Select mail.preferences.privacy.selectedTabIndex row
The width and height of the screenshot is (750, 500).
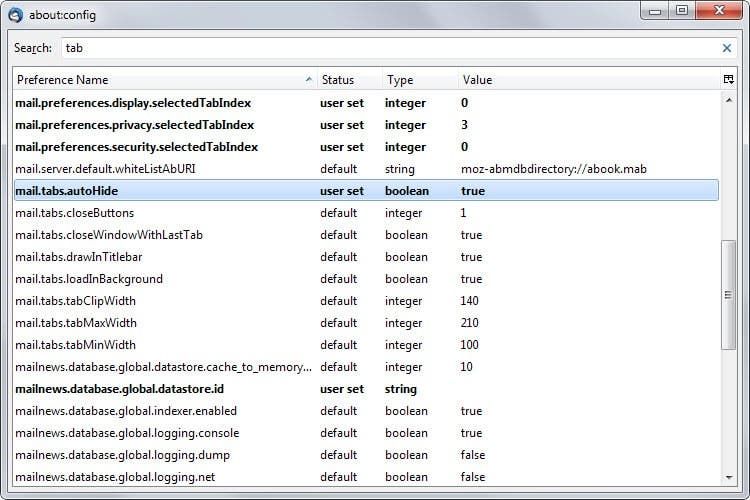(366, 125)
